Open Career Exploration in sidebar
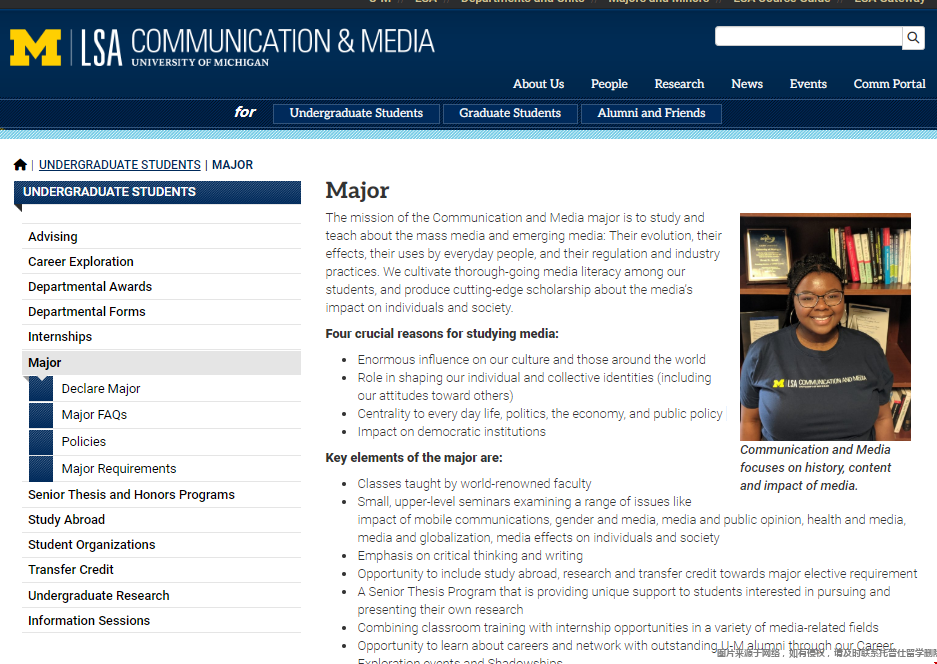937x664 pixels. coord(161,262)
